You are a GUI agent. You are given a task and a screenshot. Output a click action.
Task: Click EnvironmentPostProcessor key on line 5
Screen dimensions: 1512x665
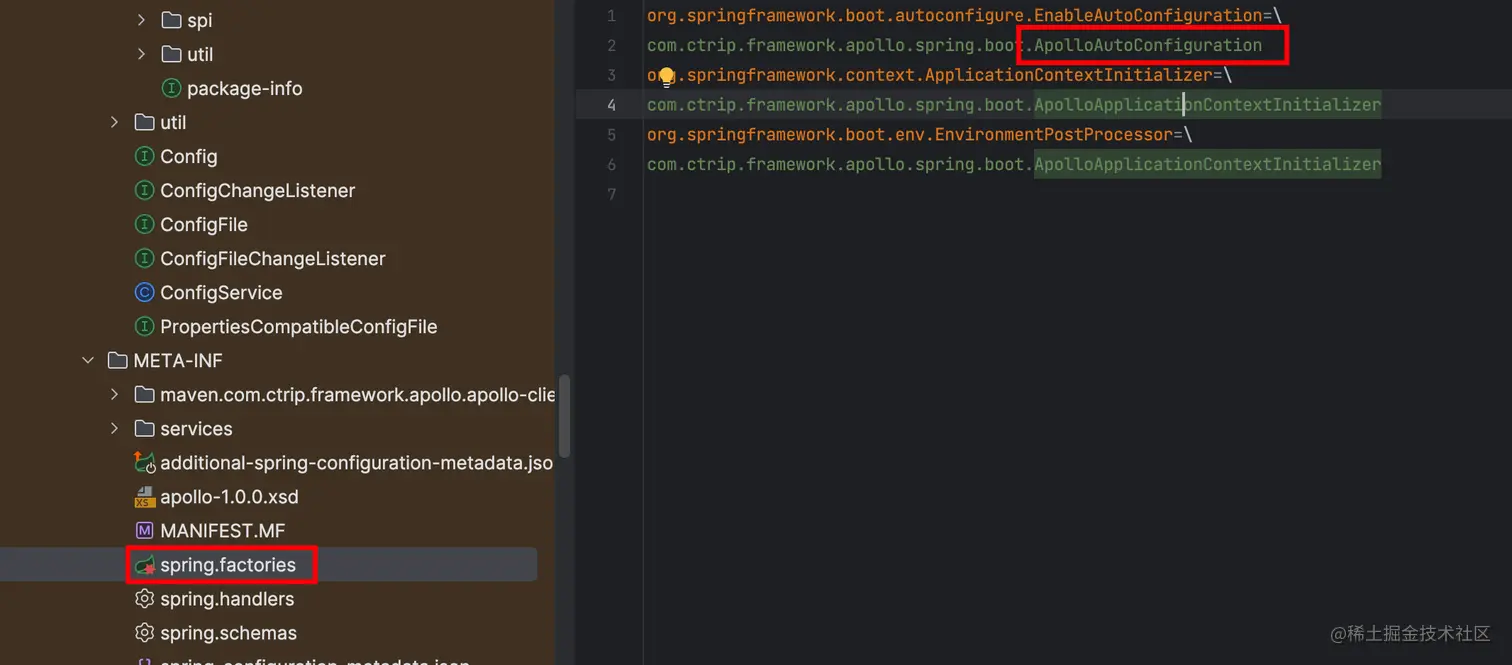click(x=1054, y=134)
